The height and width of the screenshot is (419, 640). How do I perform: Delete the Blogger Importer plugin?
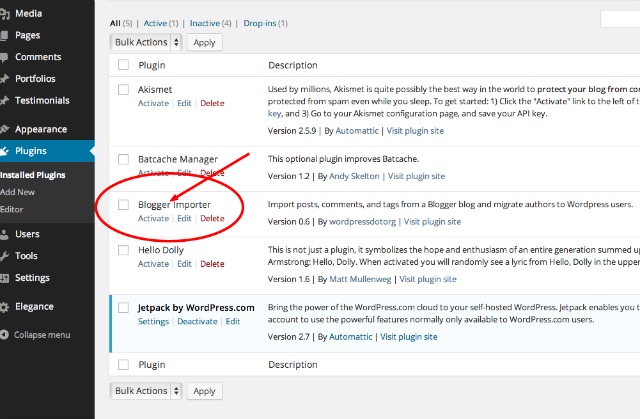[x=212, y=218]
